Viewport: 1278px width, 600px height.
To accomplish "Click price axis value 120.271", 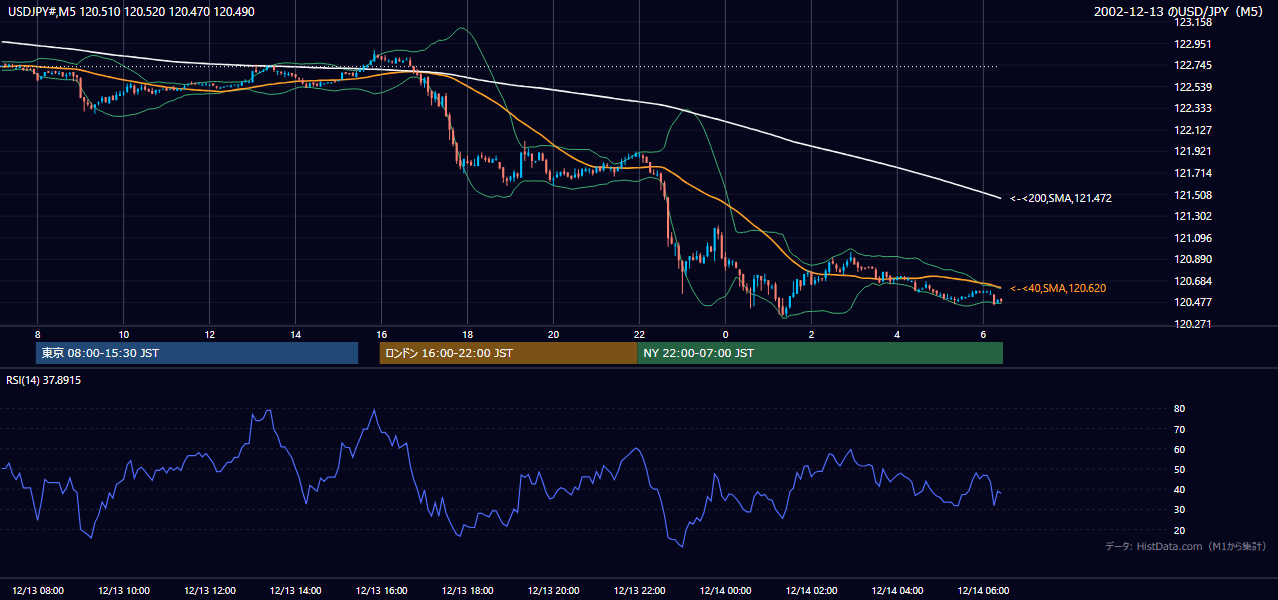I will (1193, 324).
